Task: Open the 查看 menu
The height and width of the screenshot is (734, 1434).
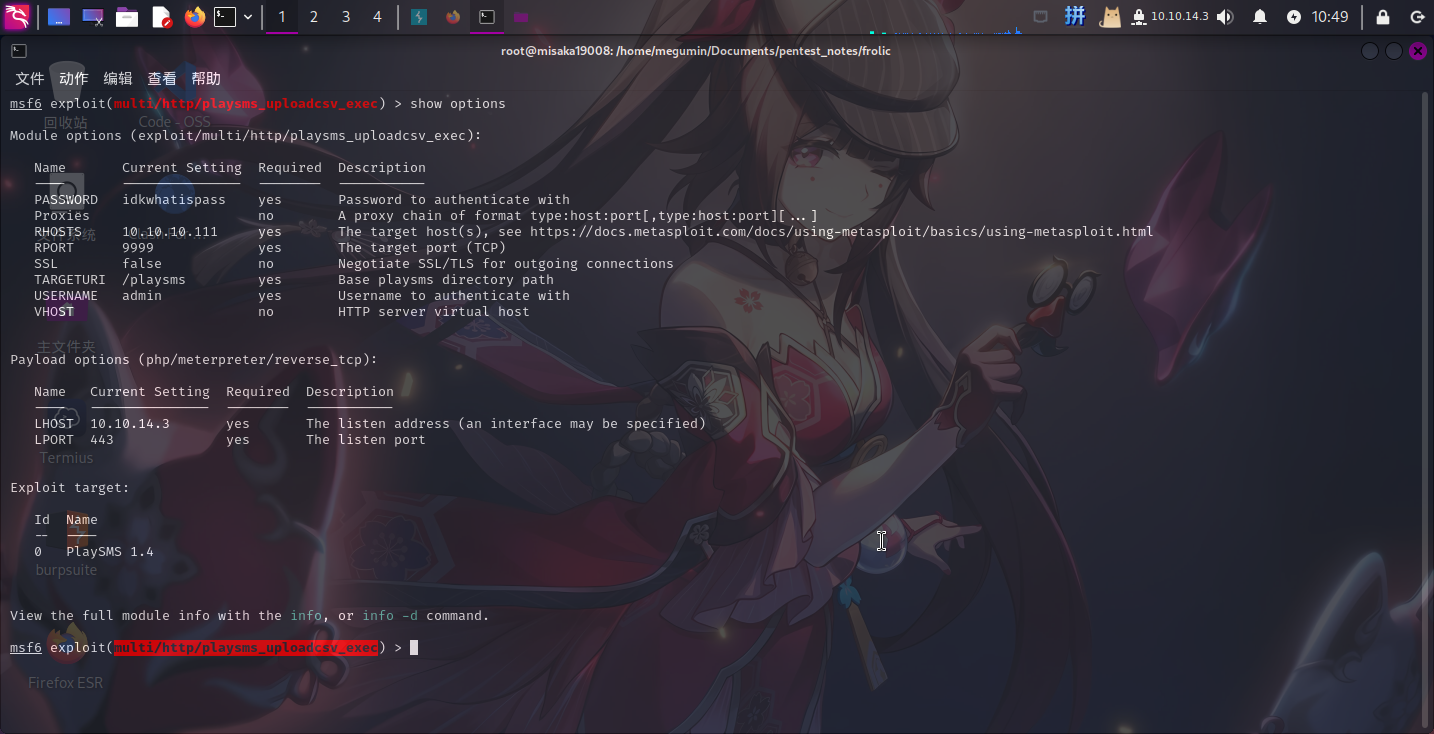Action: pyautogui.click(x=162, y=78)
